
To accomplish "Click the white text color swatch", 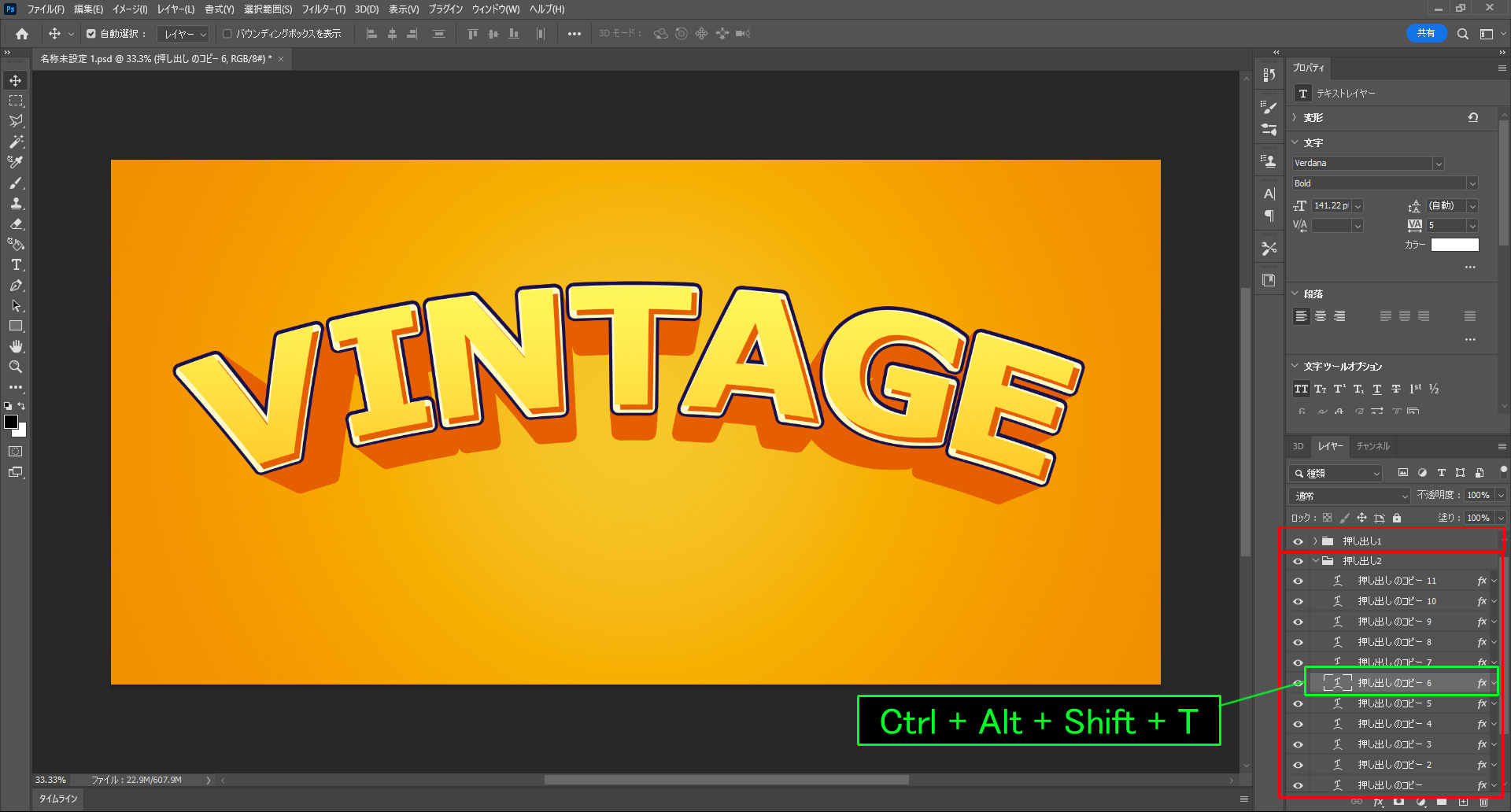I will tap(1454, 245).
